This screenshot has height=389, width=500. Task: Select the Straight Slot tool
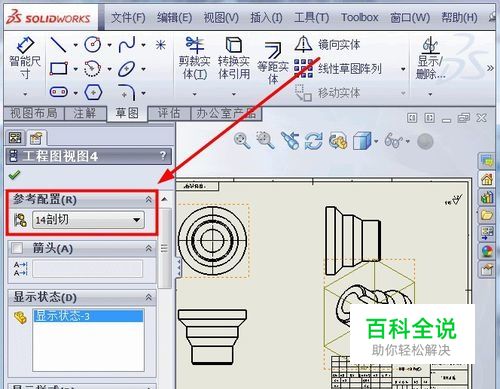59,92
